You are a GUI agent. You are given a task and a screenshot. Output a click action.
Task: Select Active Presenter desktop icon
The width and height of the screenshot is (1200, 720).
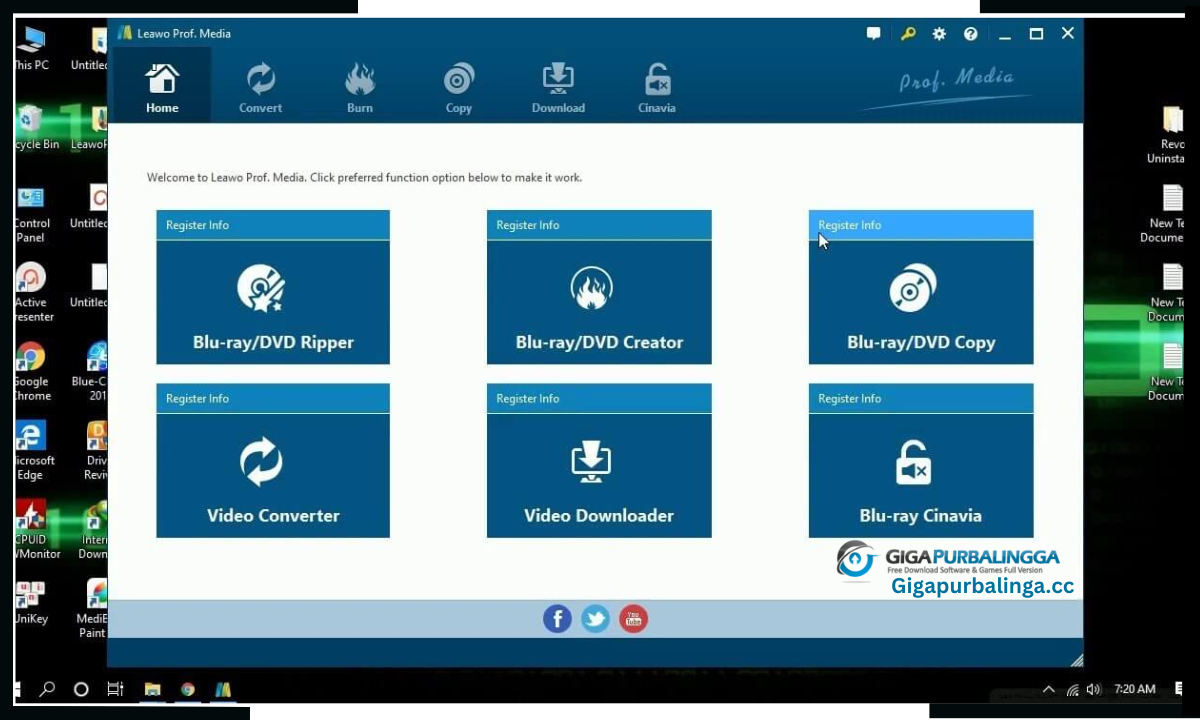[32, 292]
